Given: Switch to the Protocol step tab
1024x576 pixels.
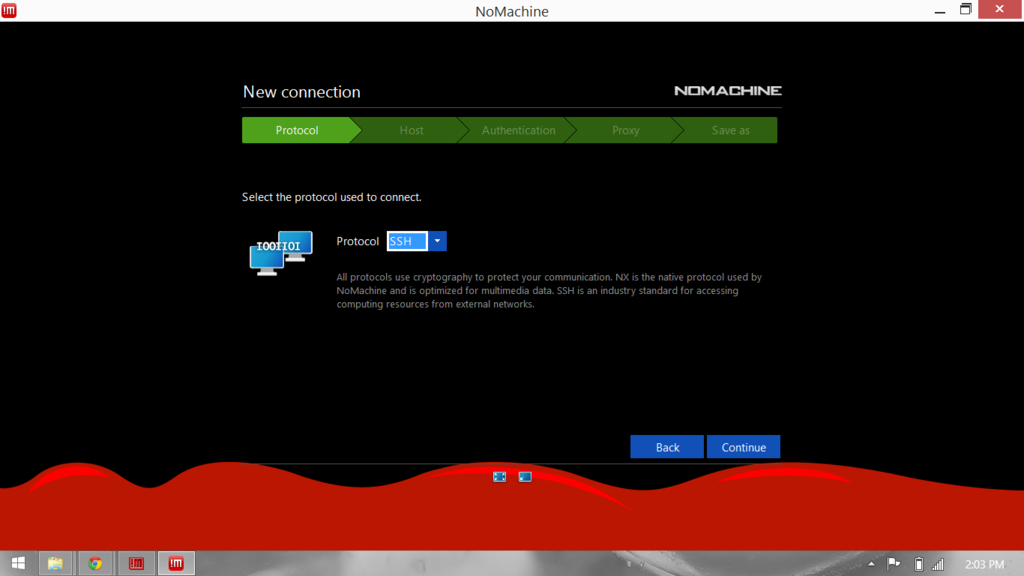Looking at the screenshot, I should pos(297,130).
